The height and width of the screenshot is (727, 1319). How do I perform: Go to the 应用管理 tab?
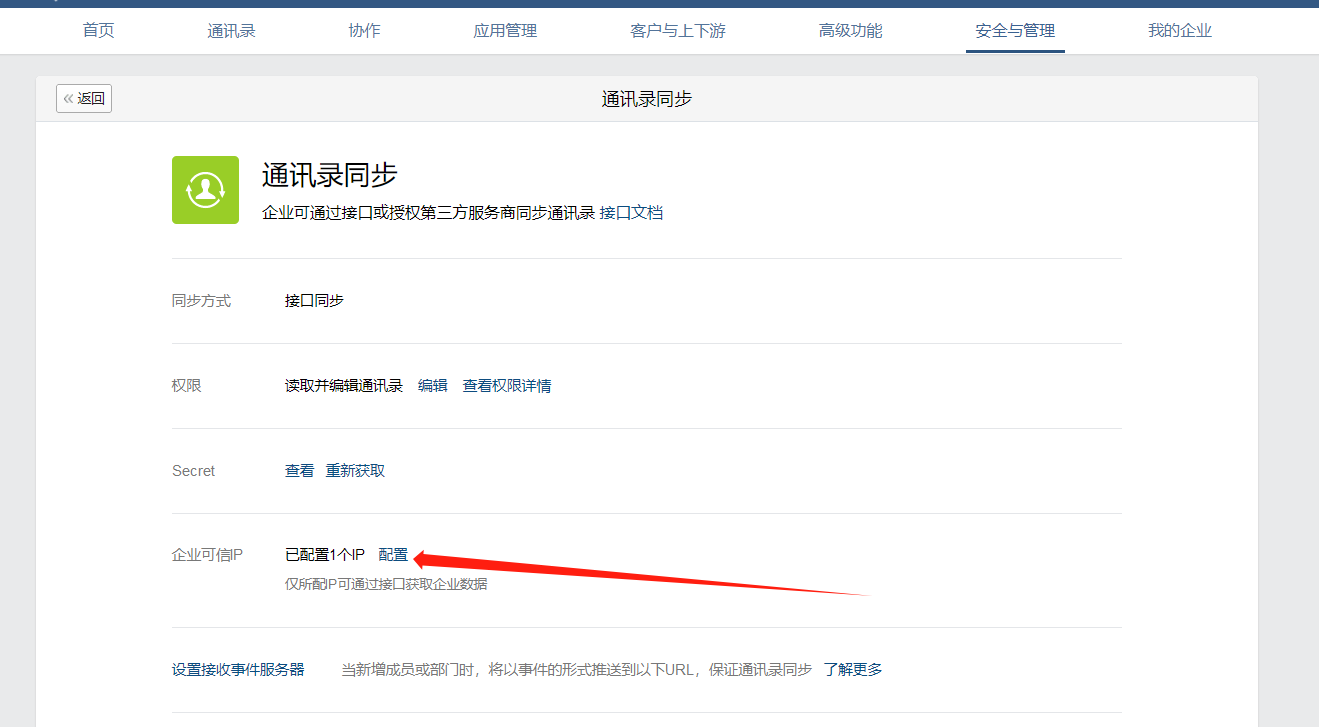(505, 30)
